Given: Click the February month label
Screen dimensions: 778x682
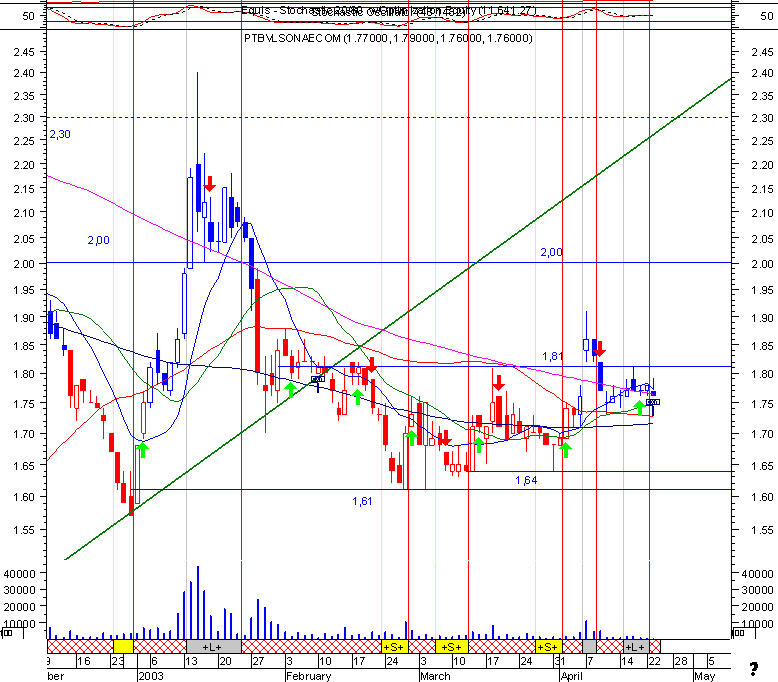Looking at the screenshot, I should click(309, 676).
